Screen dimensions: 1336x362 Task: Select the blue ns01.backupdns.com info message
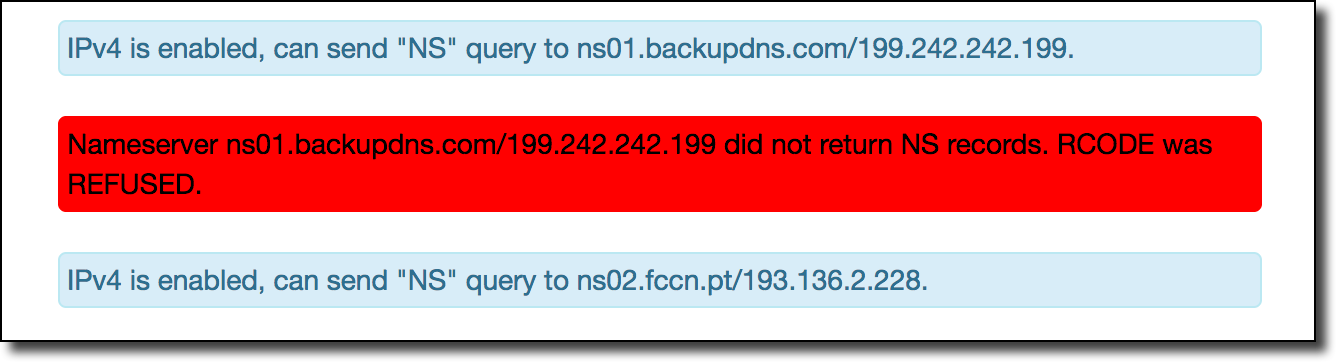point(660,48)
